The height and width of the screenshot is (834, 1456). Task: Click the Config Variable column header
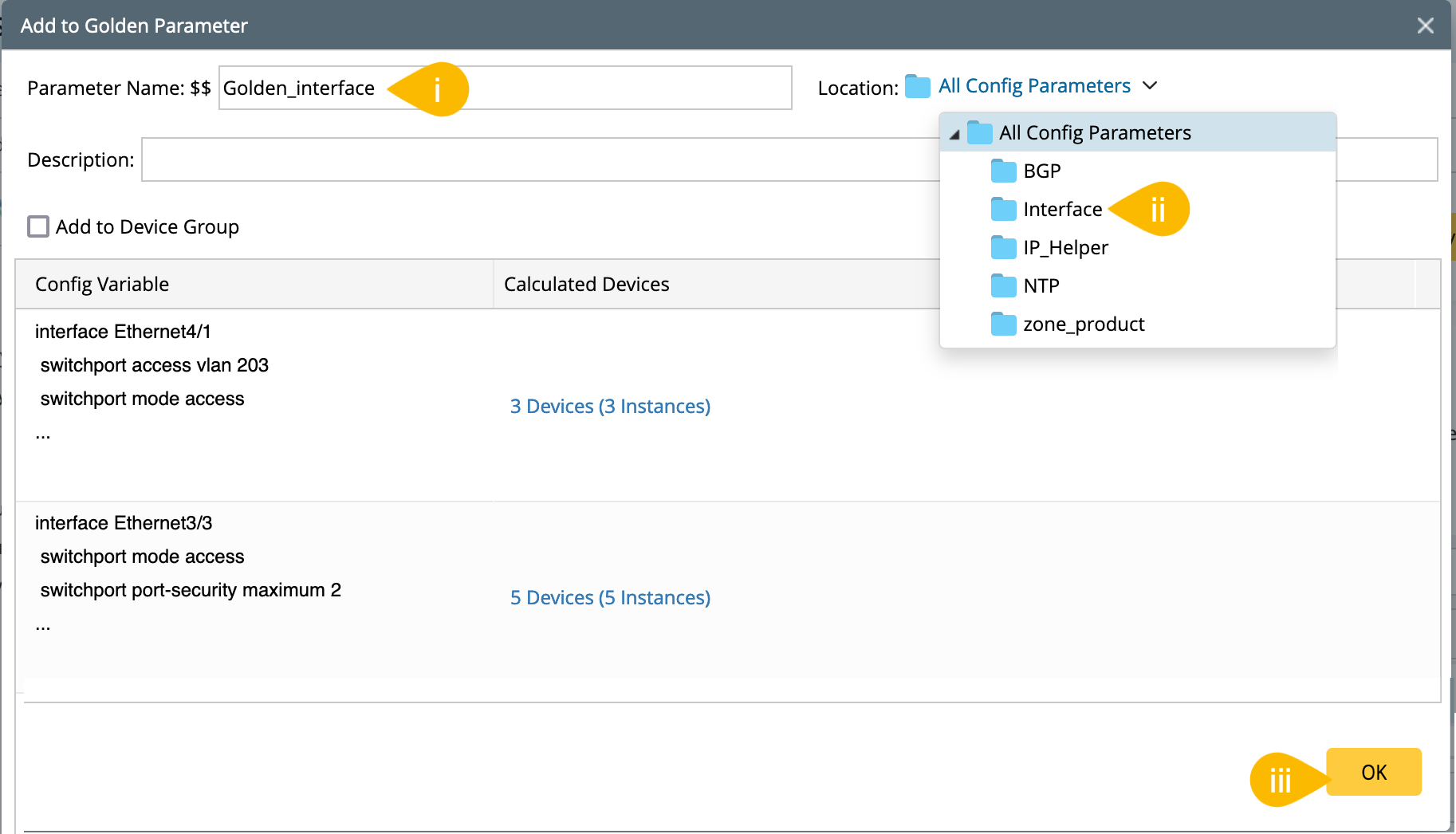coord(102,284)
